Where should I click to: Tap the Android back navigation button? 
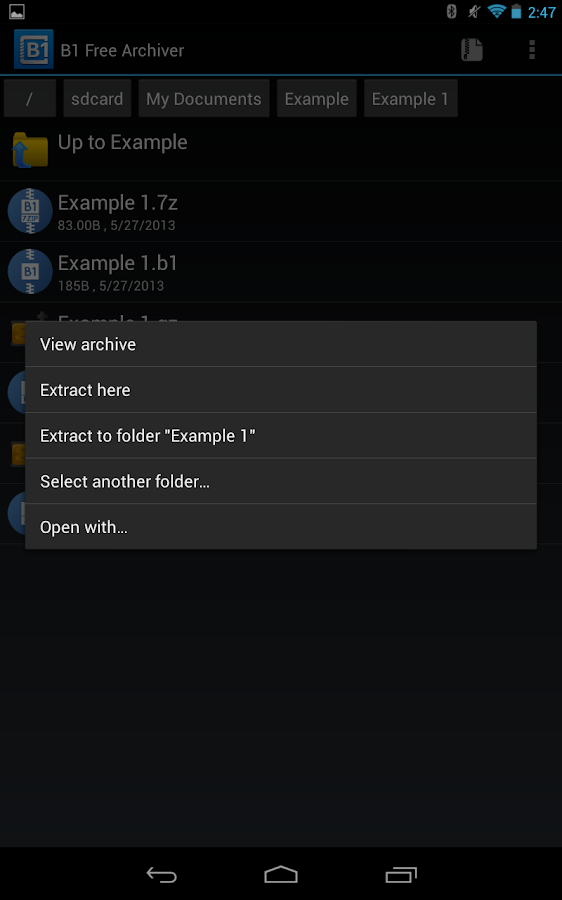point(161,874)
